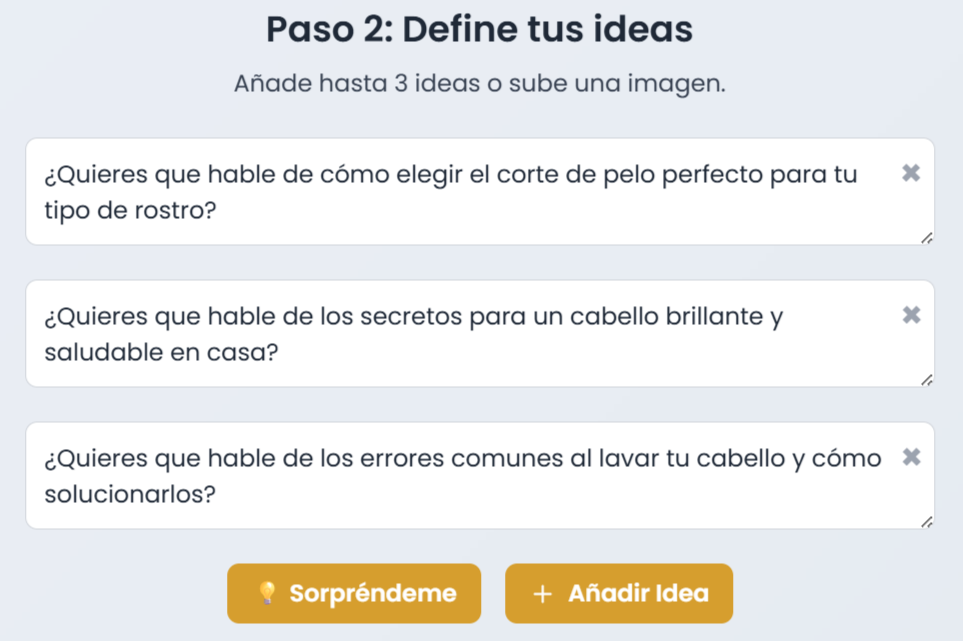Click the resize grip of the second idea box
963x641 pixels.
[x=928, y=379]
